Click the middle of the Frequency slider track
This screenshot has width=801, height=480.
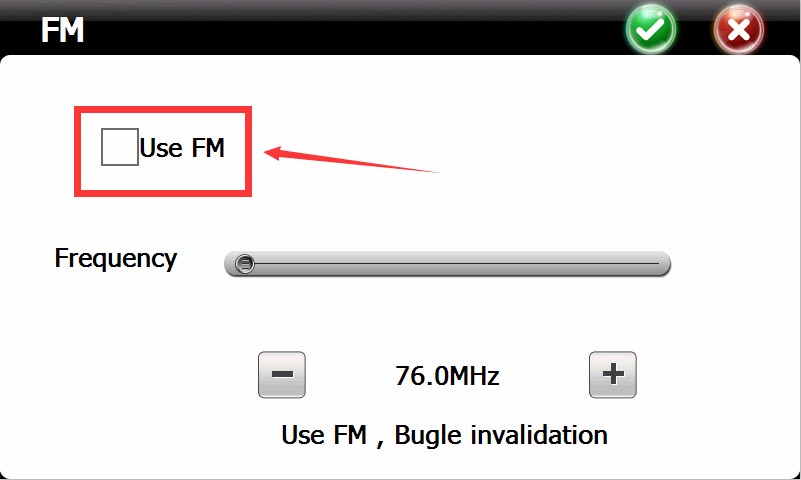447,264
